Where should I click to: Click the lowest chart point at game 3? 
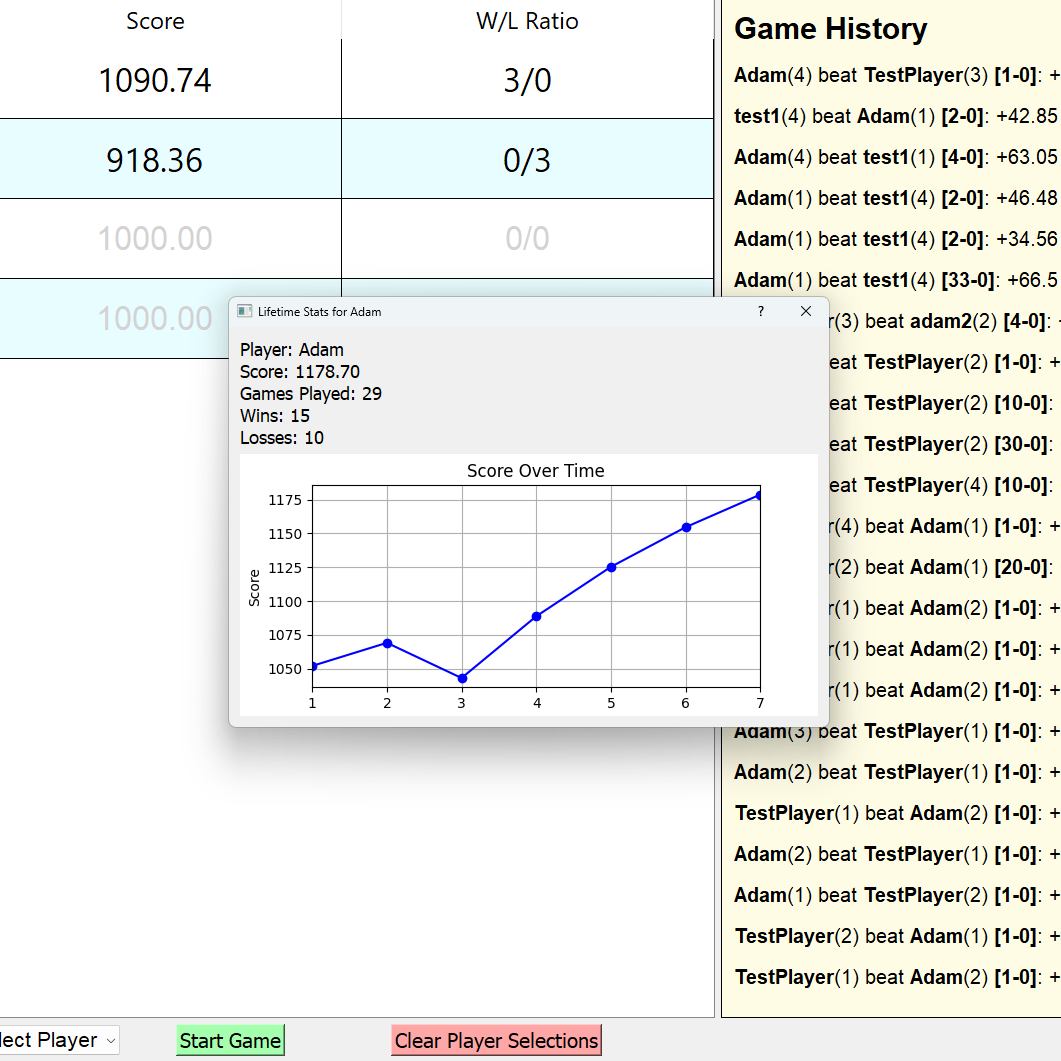pyautogui.click(x=462, y=678)
